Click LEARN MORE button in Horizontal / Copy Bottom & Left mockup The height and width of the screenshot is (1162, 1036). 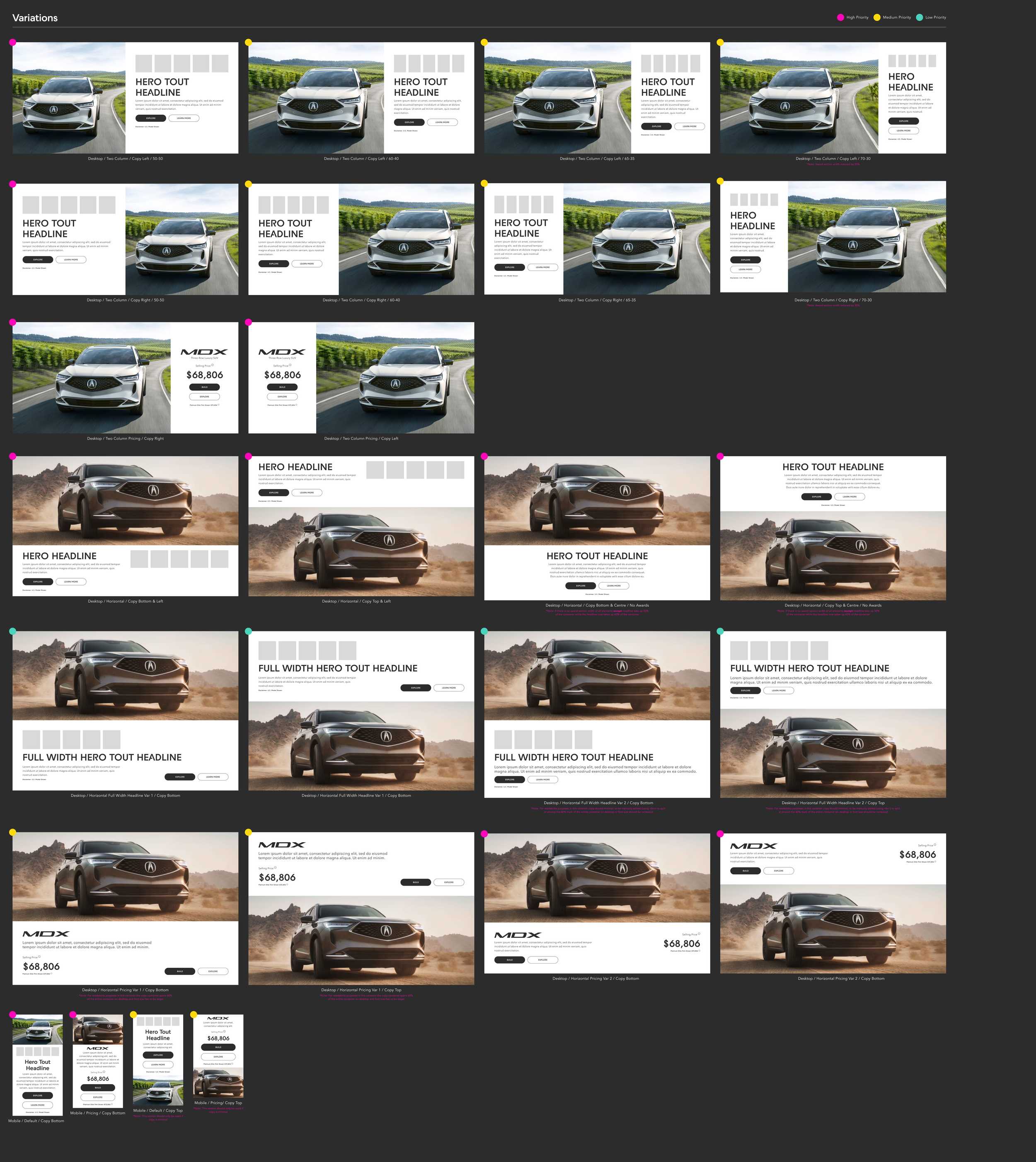(71, 582)
